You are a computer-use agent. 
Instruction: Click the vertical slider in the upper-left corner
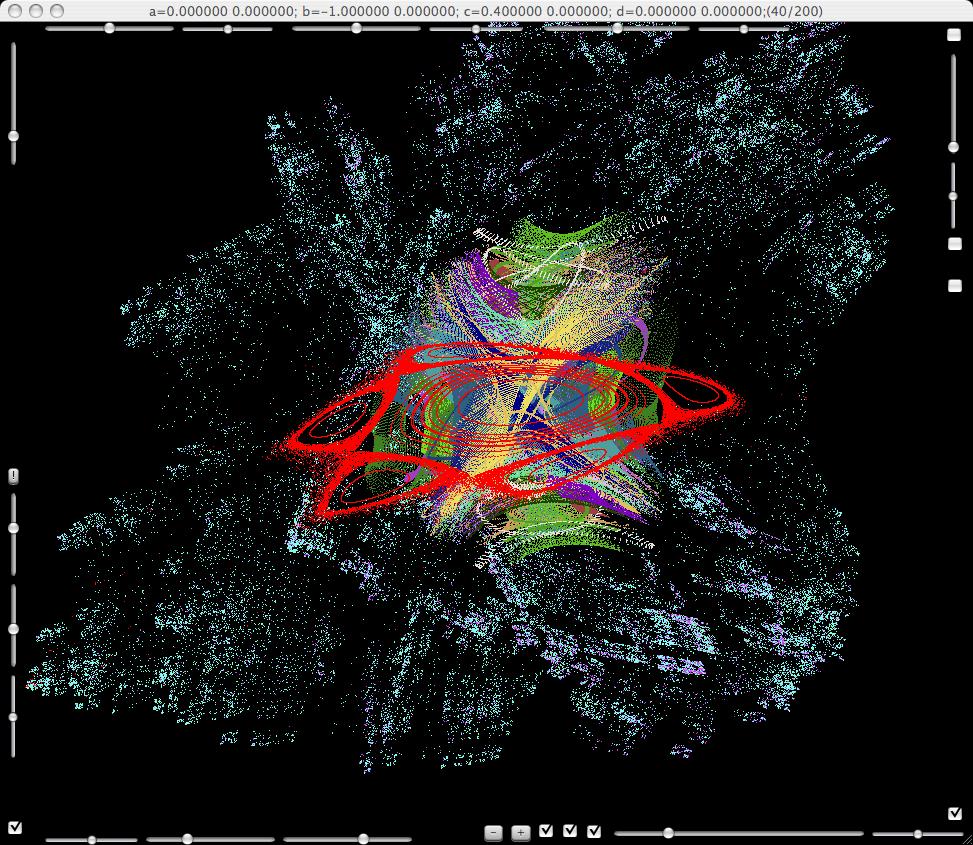click(x=13, y=103)
